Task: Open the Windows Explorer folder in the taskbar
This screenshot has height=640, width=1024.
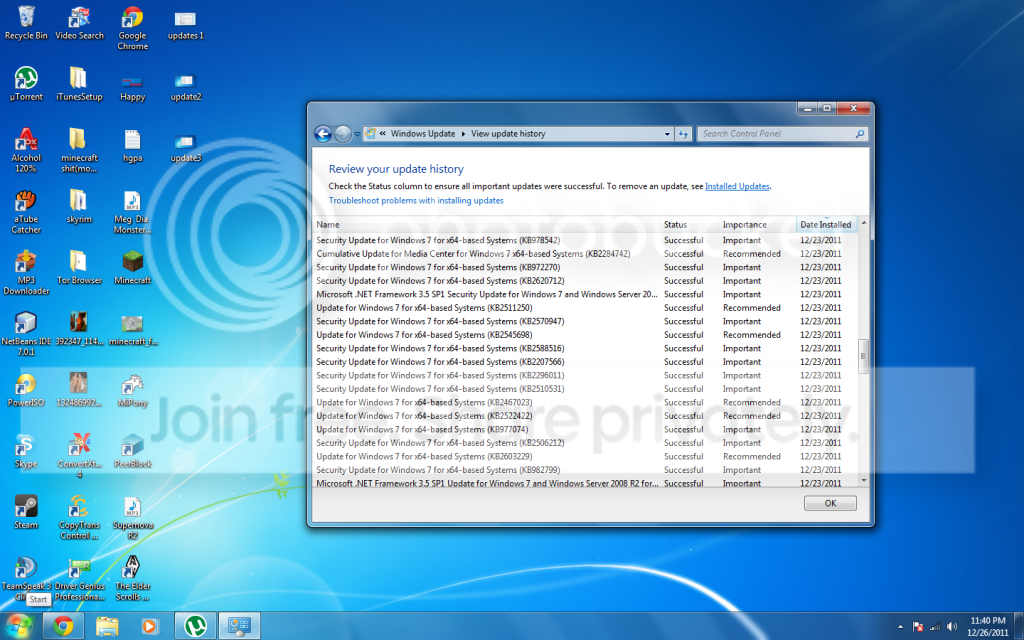Action: tap(107, 626)
